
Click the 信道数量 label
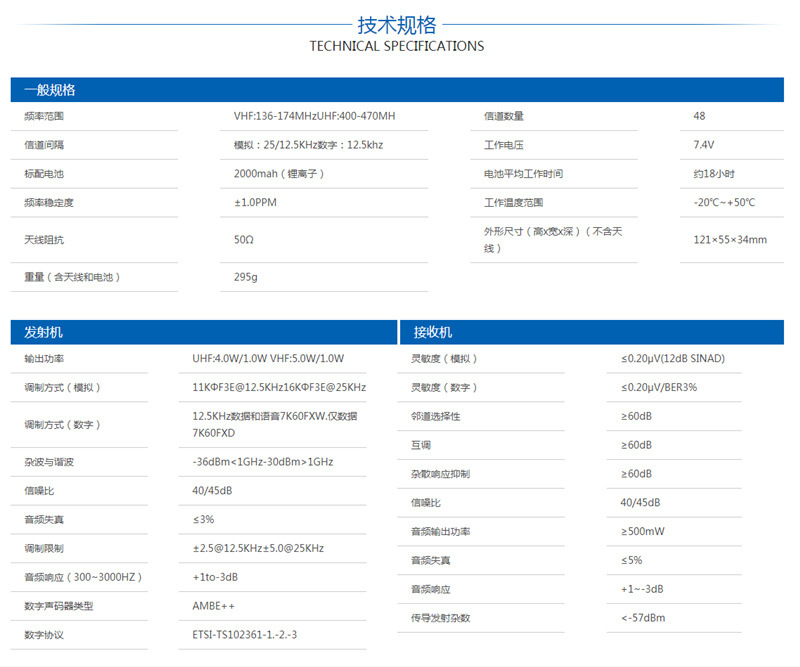[x=504, y=116]
